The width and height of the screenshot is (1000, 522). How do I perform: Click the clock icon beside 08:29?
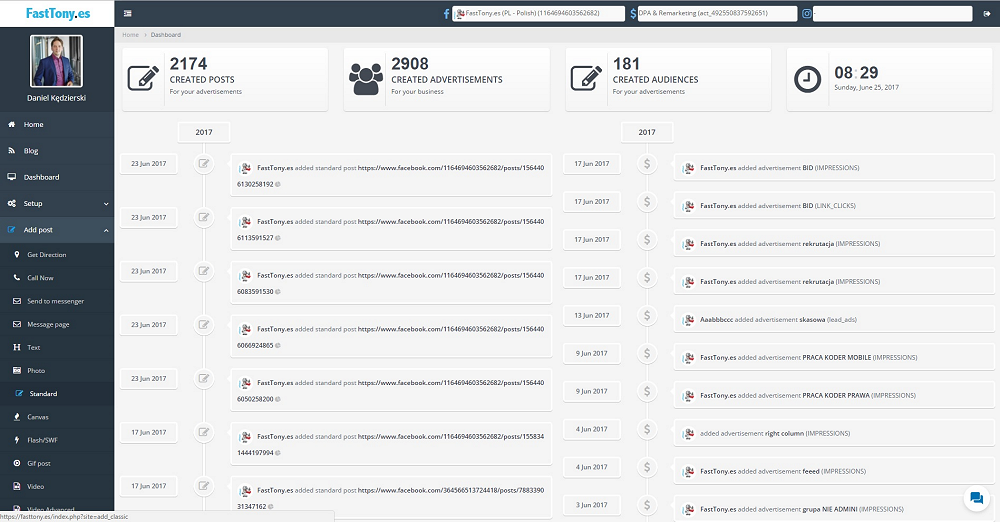click(x=807, y=80)
